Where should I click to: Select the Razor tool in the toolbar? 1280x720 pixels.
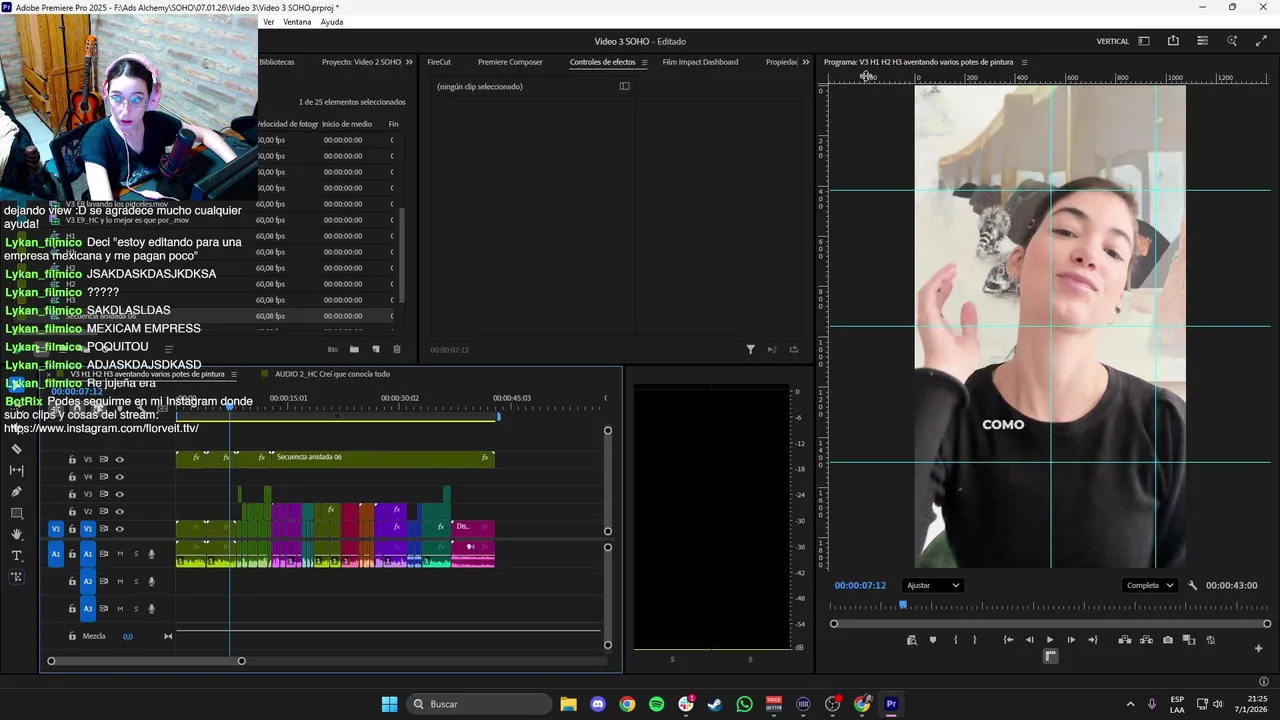16,449
